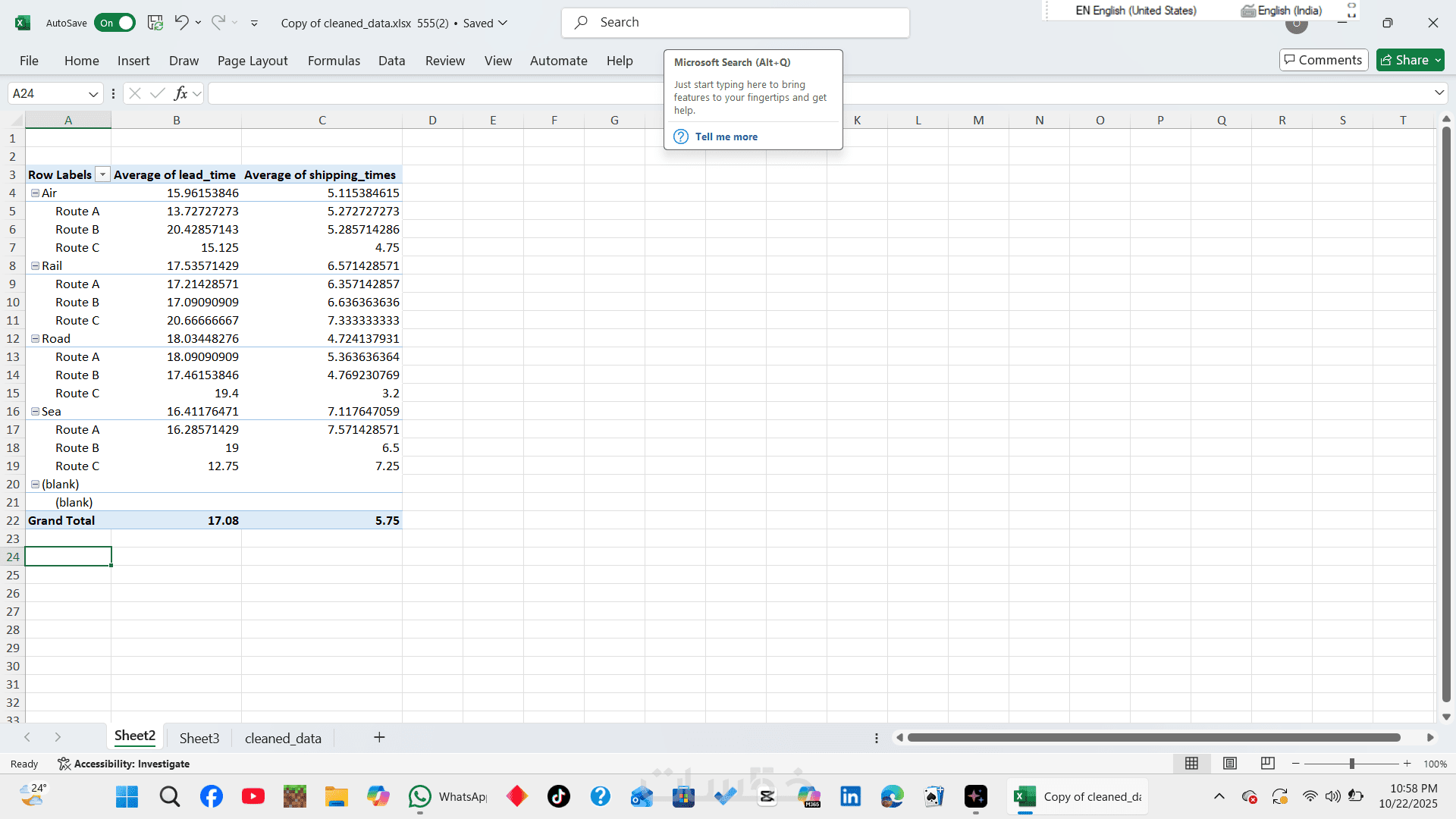1456x819 pixels.
Task: Open the Formulas ribbon tab
Action: coord(334,61)
